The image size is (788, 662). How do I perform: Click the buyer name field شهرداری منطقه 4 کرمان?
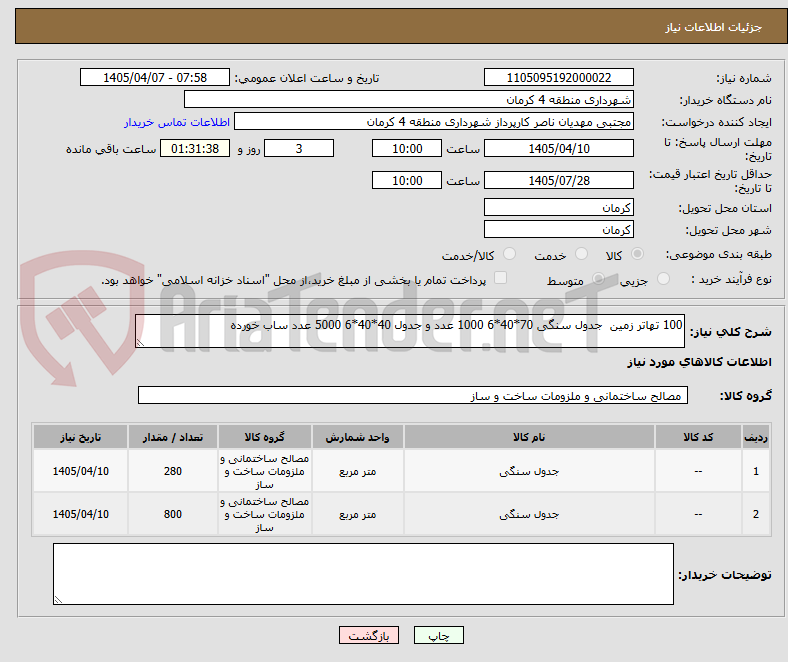pos(409,100)
